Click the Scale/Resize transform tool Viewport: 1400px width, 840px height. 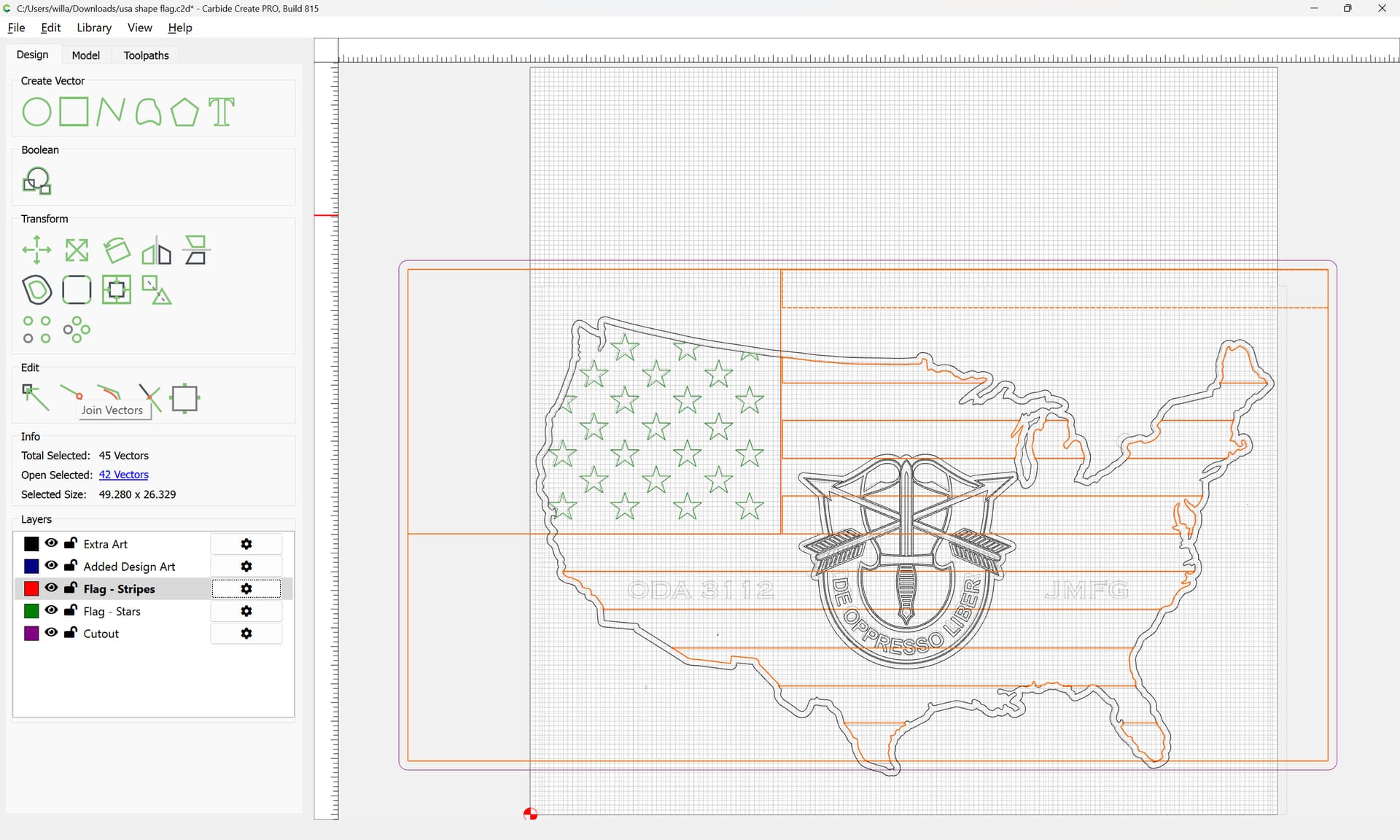pyautogui.click(x=77, y=250)
